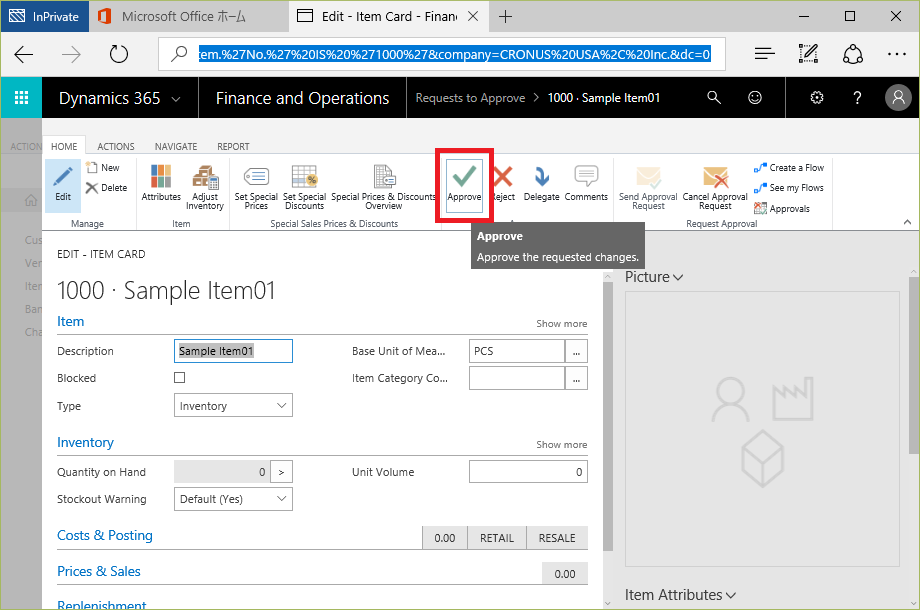Screen dimensions: 920x610
Task: Click Finance and Operations title
Action: pos(302,98)
